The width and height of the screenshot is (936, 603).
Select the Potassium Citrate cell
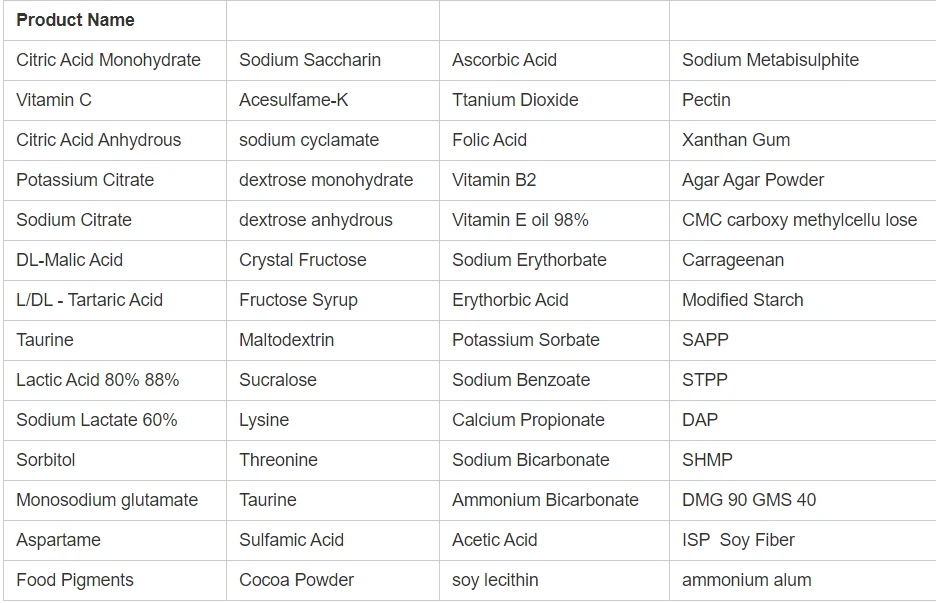tap(85, 180)
